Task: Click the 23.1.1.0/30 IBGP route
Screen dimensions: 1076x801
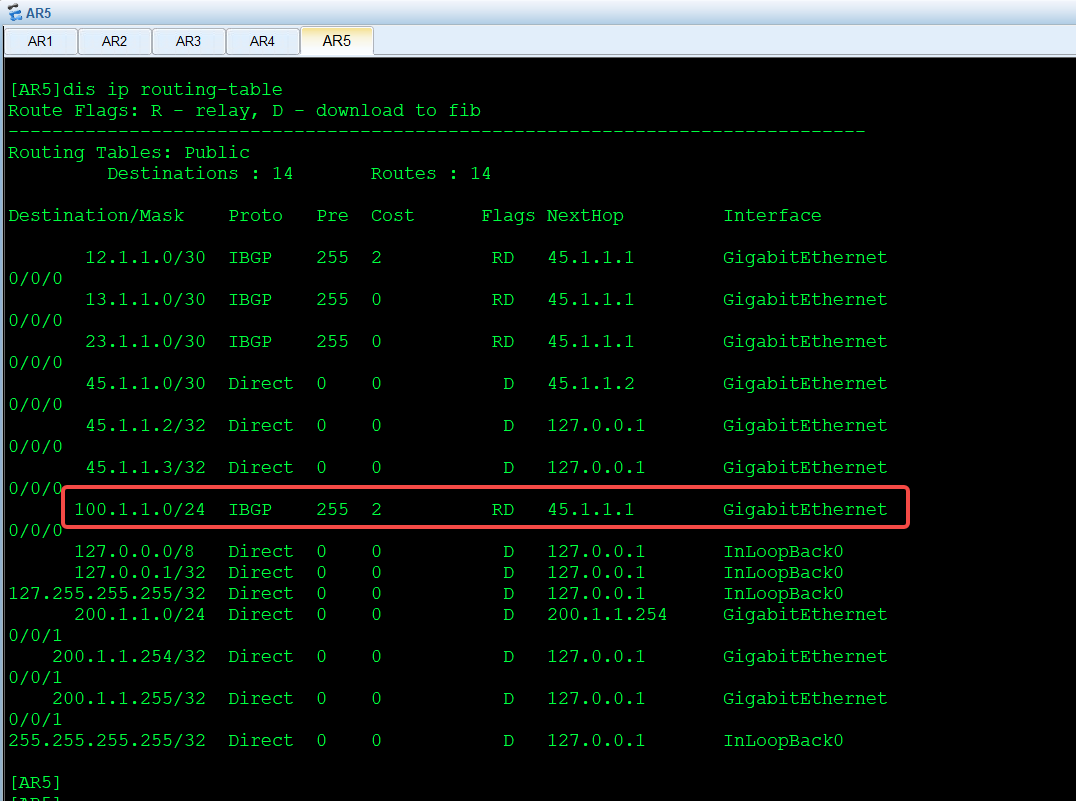Action: (145, 342)
